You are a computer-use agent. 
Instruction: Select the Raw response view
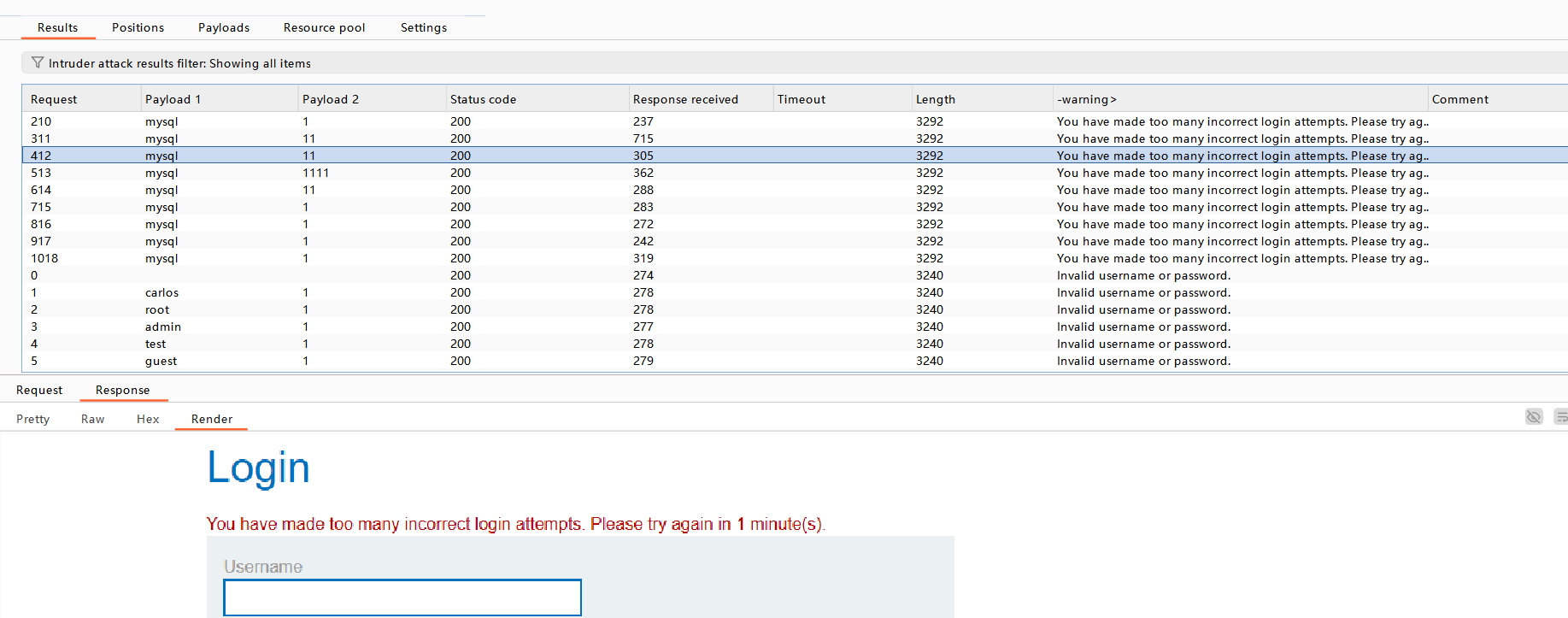[x=92, y=419]
